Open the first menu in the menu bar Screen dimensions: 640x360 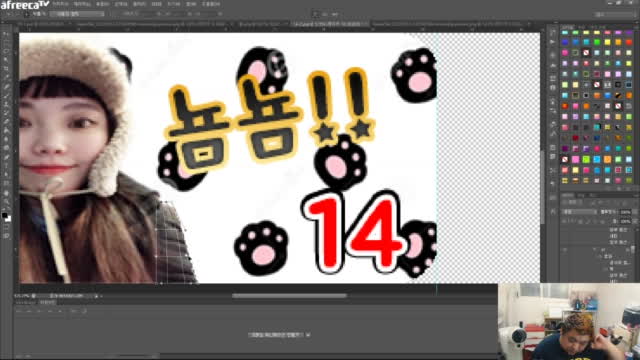tap(60, 4)
